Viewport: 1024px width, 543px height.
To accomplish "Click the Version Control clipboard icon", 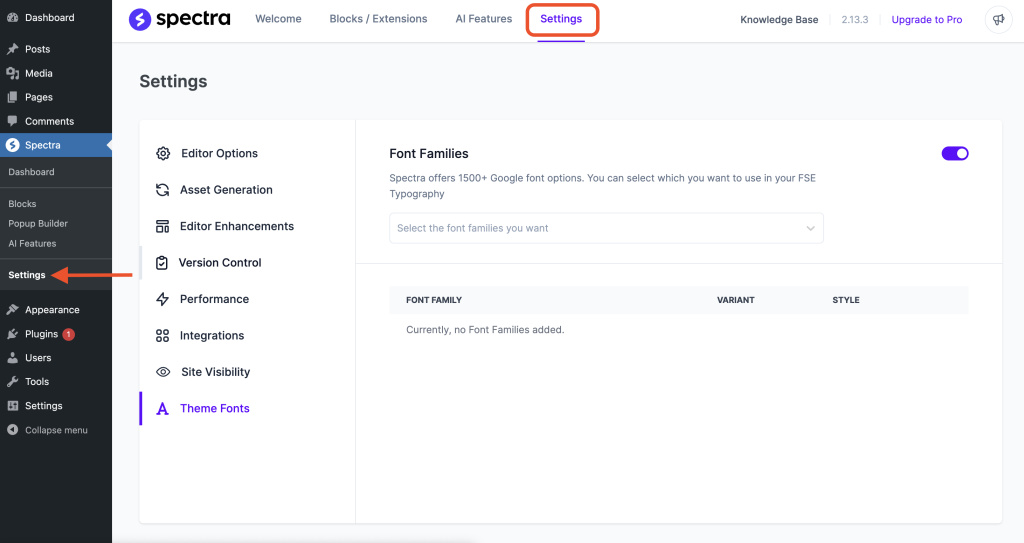I will coord(162,263).
